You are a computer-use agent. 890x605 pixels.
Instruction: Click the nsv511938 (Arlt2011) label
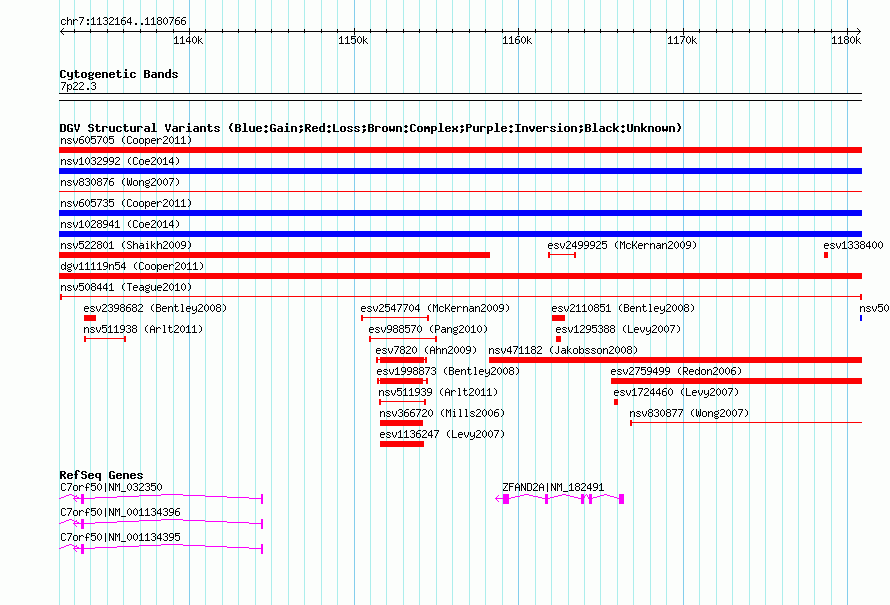click(x=143, y=329)
